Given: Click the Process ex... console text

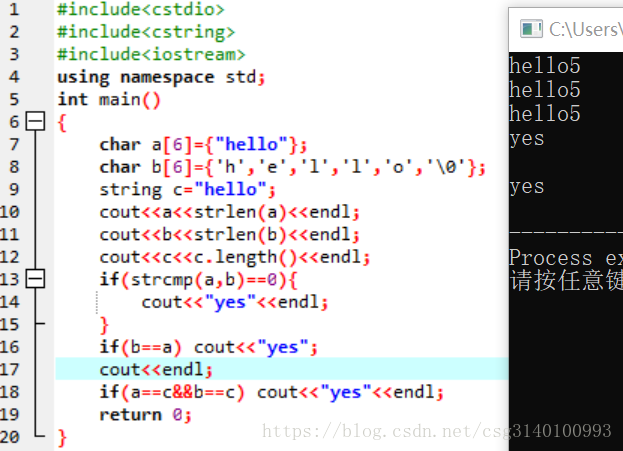Looking at the screenshot, I should tap(566, 258).
